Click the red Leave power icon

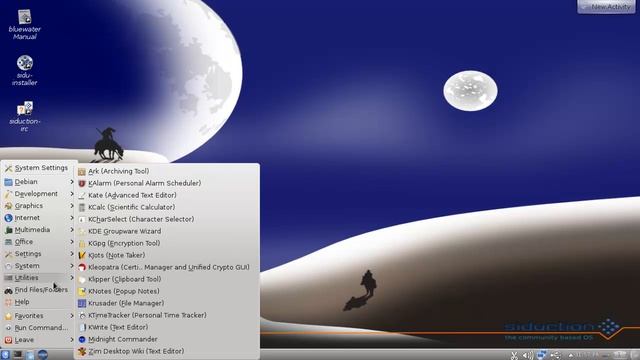click(8, 340)
